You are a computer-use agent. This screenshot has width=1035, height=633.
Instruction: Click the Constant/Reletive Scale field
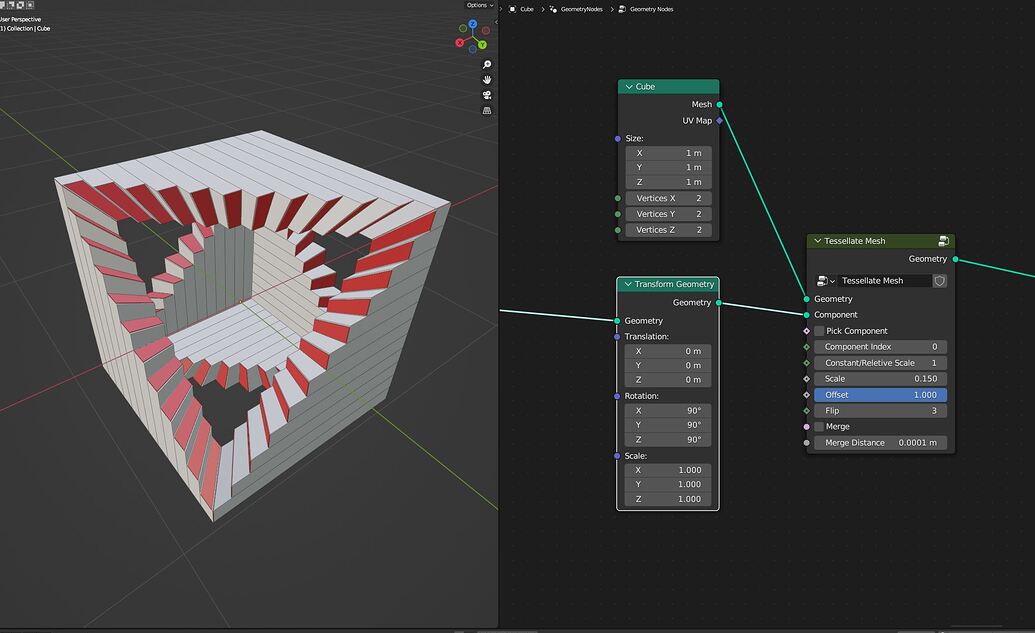(881, 363)
